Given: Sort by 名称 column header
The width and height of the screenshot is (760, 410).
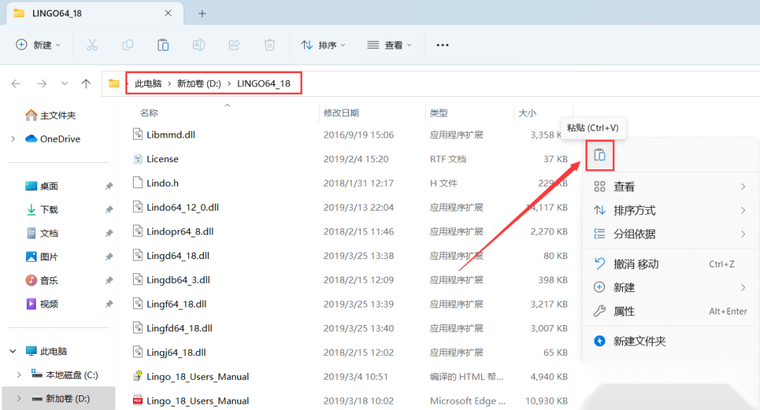Looking at the screenshot, I should pos(149,113).
